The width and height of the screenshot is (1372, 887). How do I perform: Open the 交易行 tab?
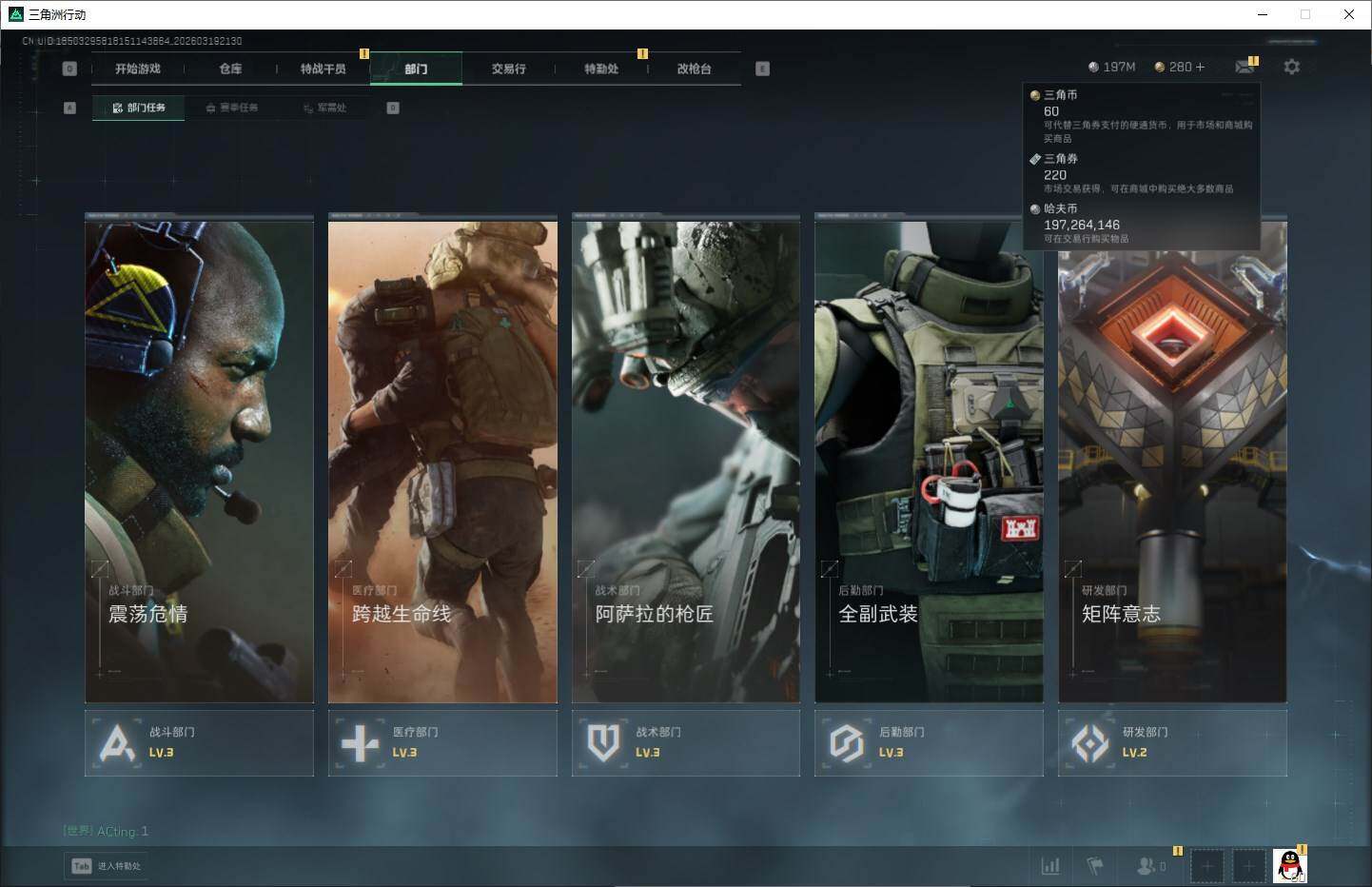point(508,69)
